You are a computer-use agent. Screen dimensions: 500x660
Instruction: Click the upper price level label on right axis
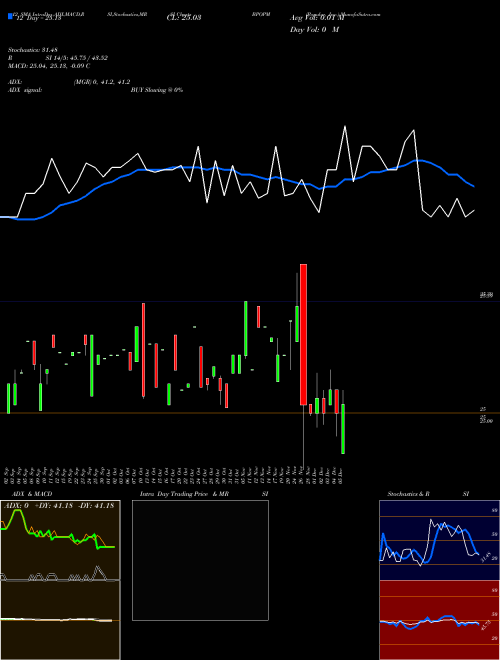(489, 295)
